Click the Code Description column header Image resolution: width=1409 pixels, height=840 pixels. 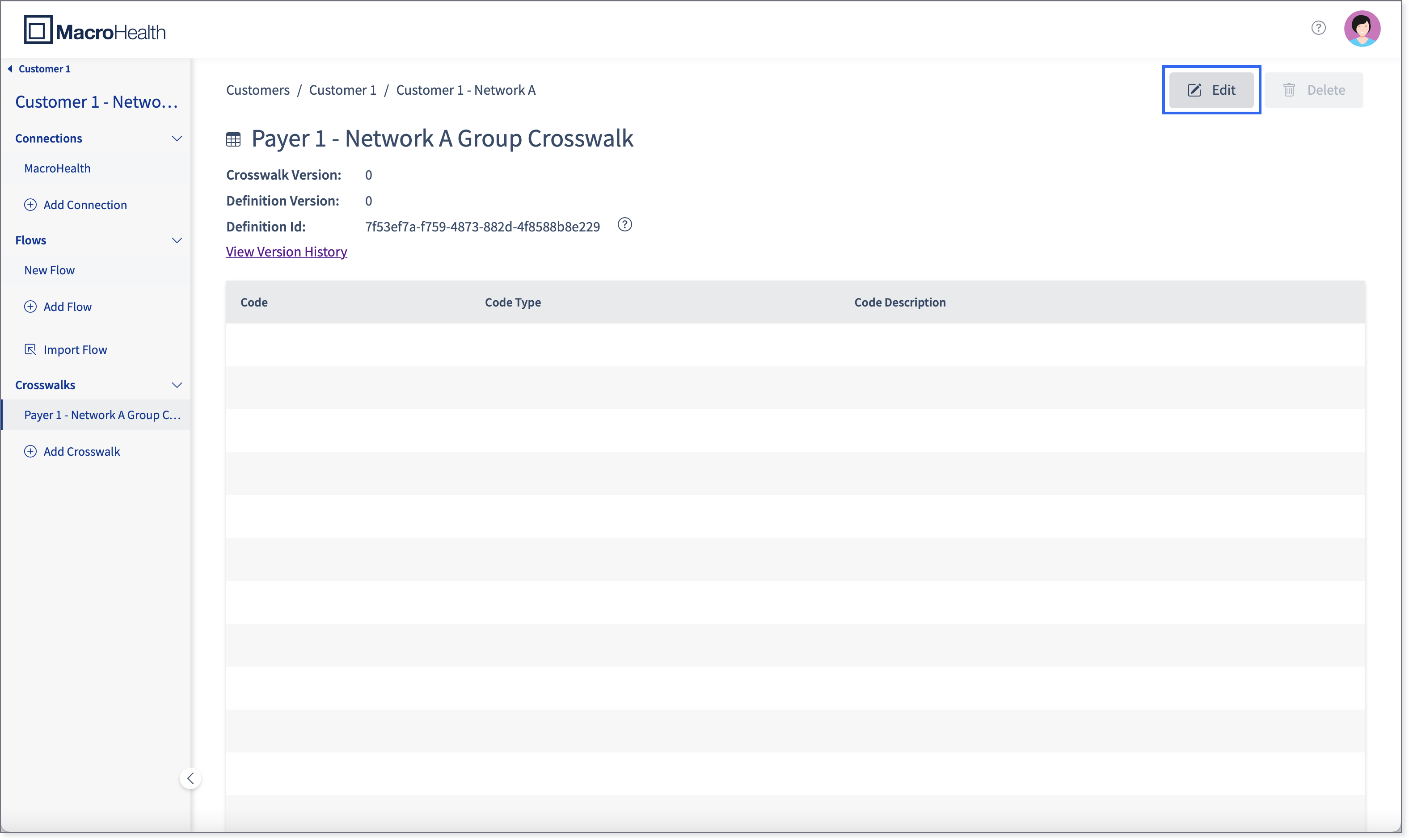click(900, 302)
